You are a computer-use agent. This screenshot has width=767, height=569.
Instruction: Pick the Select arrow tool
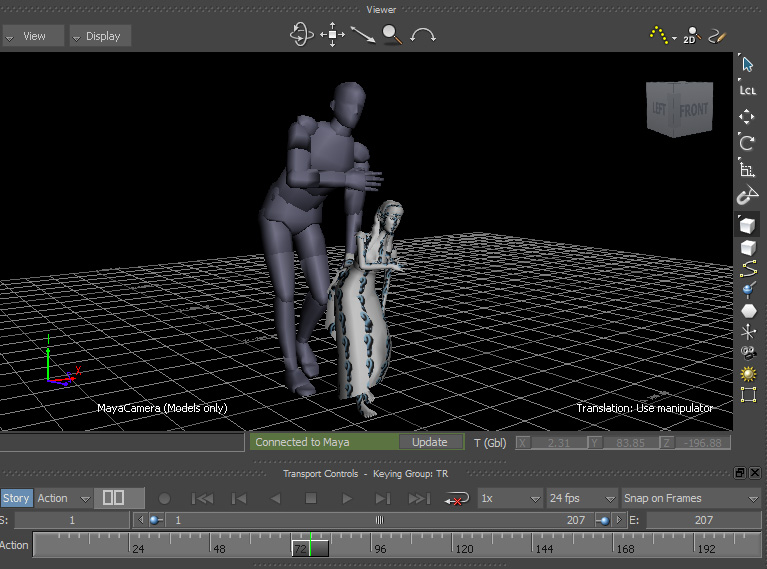point(747,64)
